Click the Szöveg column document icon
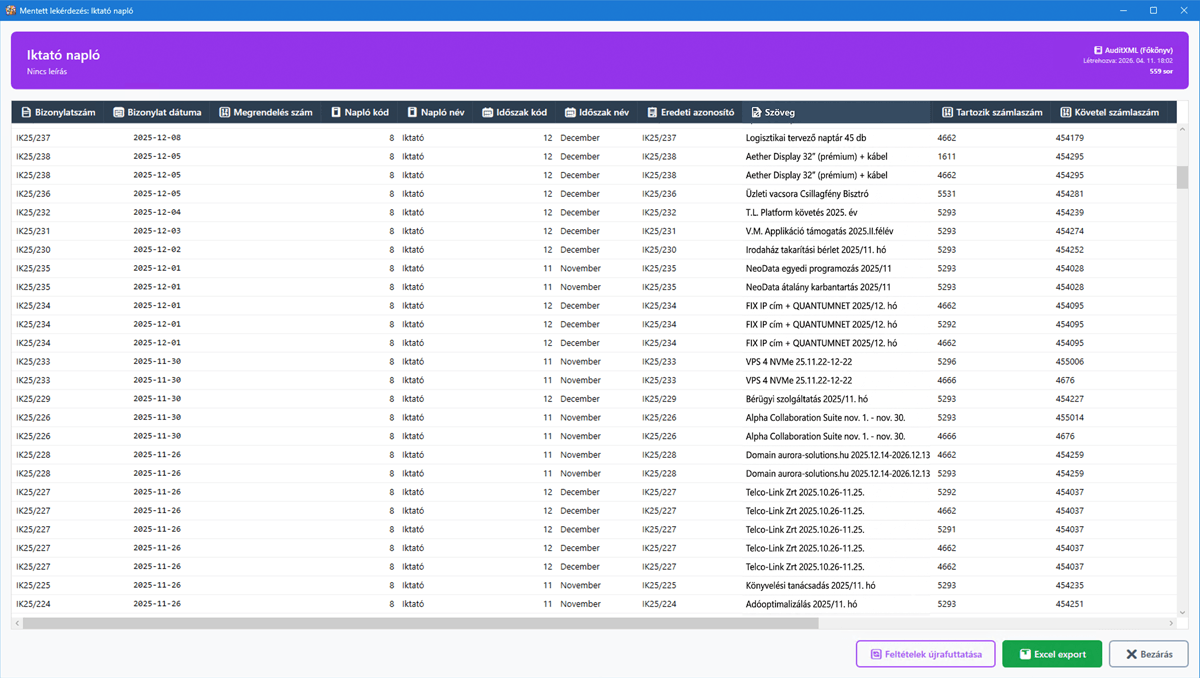Screen dimensions: 1200x678 [x=757, y=113]
